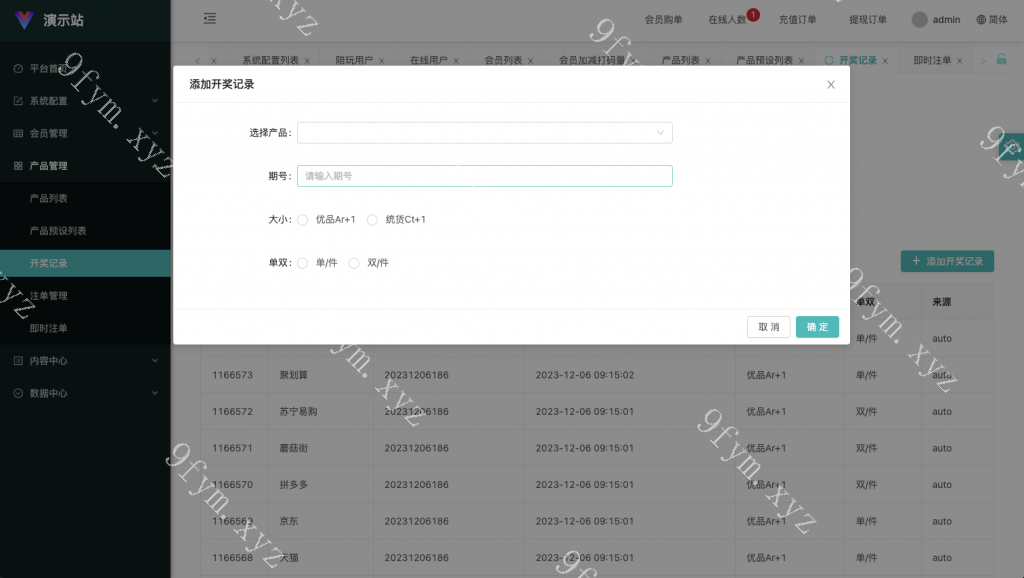Close the 即时注单 tab
Screen dimensions: 1024x578
(959, 61)
